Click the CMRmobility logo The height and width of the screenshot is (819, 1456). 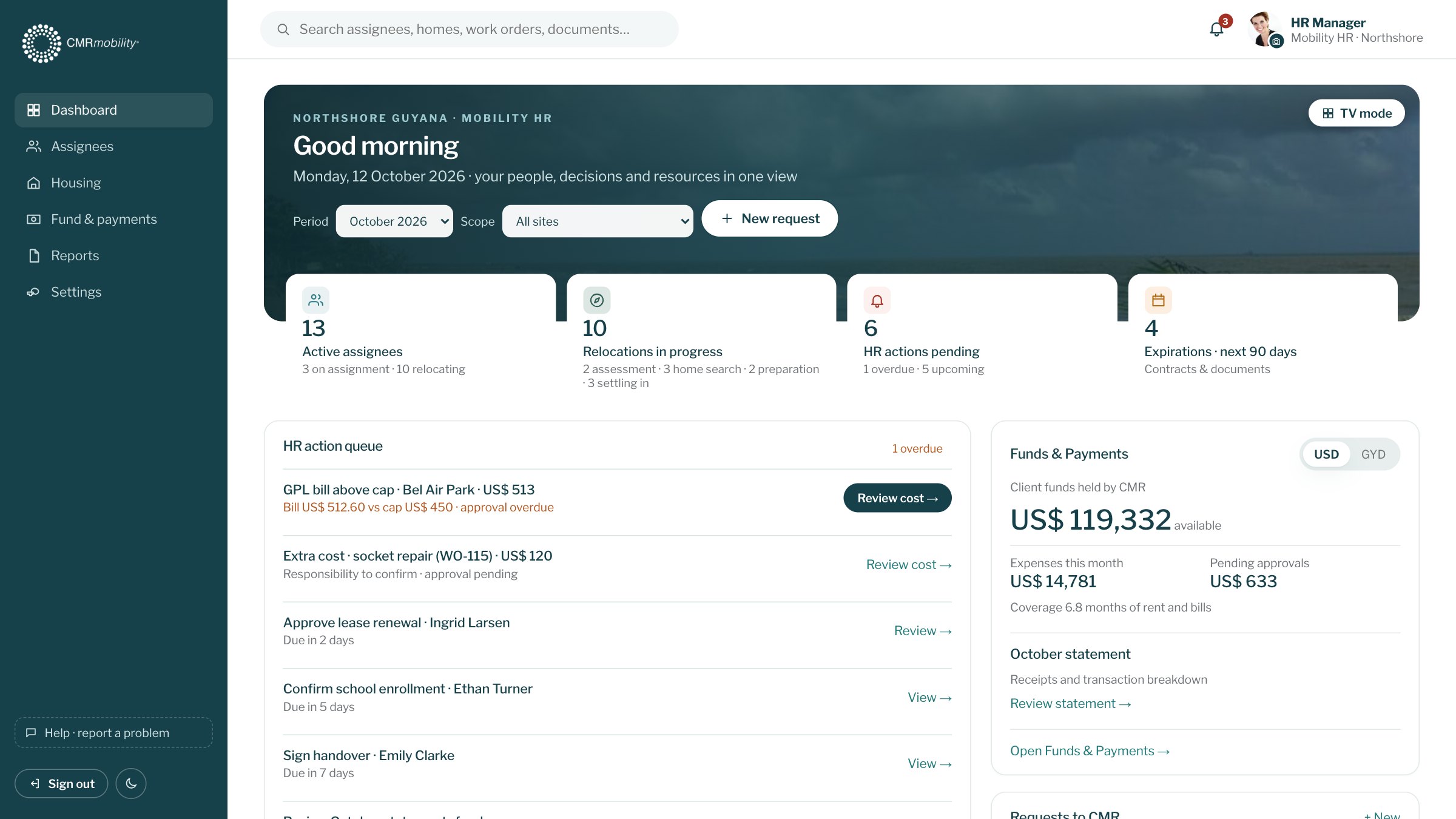81,43
